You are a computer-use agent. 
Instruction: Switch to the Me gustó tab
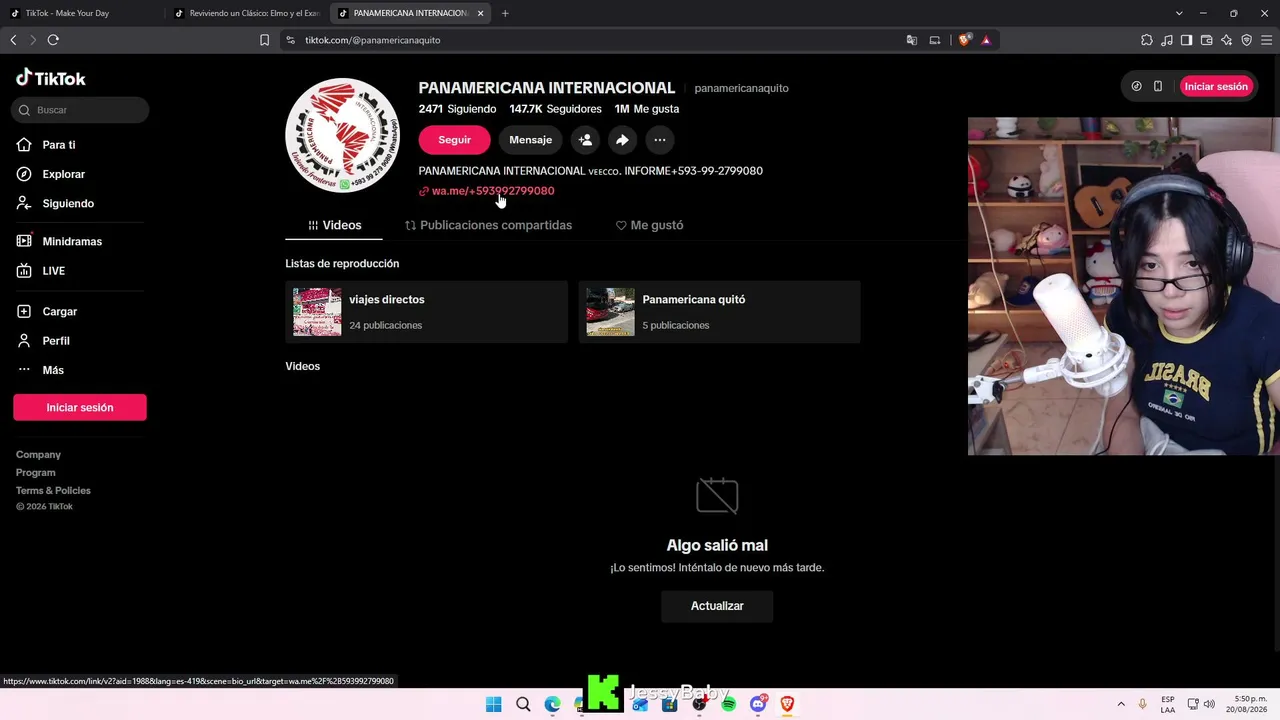coord(649,226)
